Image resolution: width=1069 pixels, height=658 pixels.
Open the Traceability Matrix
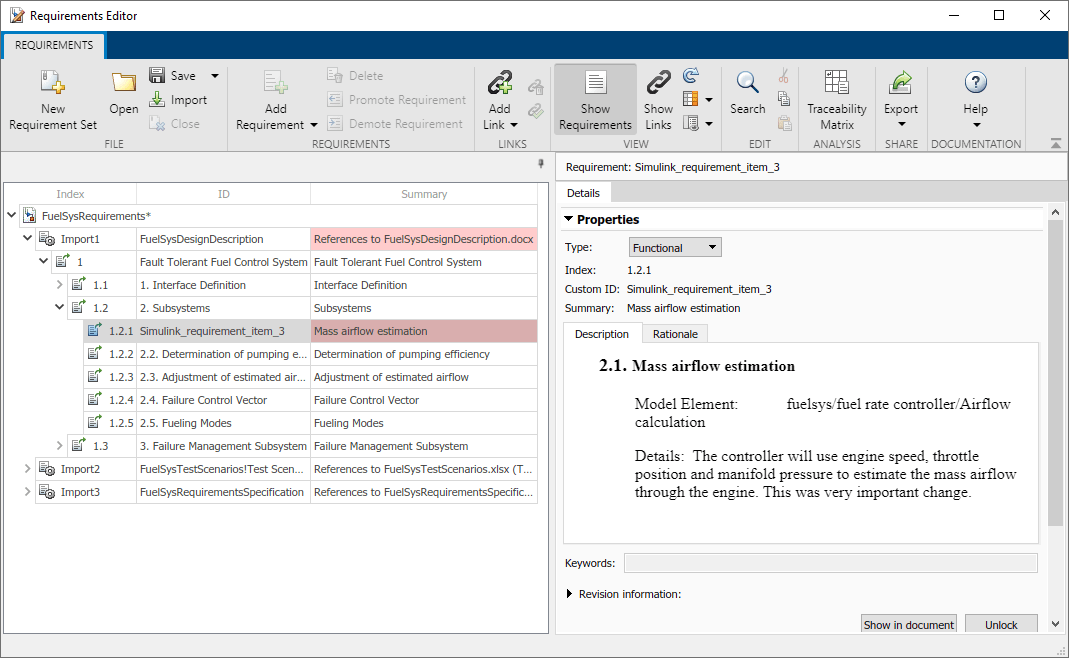[x=837, y=84]
